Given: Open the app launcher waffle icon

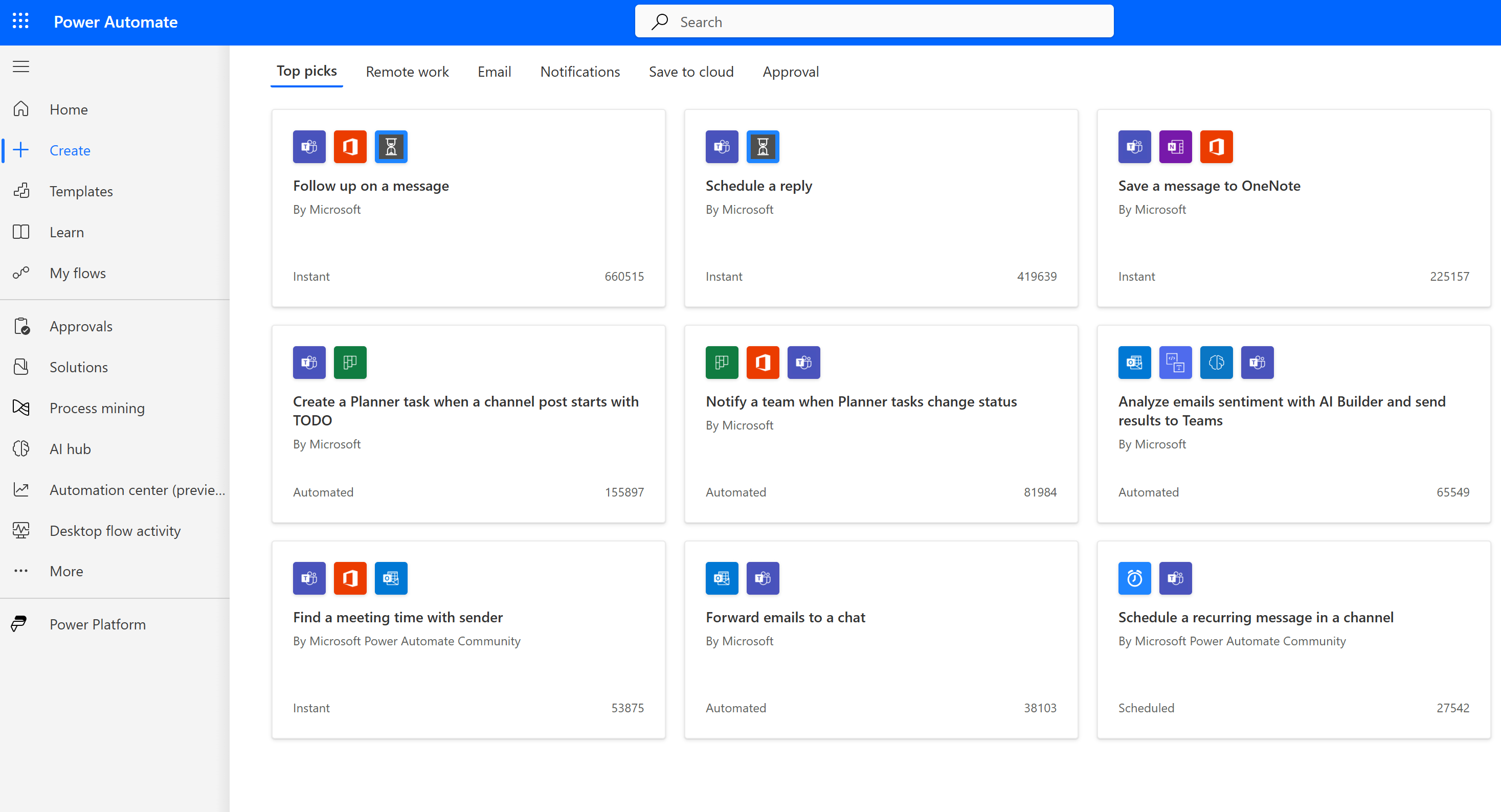Looking at the screenshot, I should coord(20,21).
